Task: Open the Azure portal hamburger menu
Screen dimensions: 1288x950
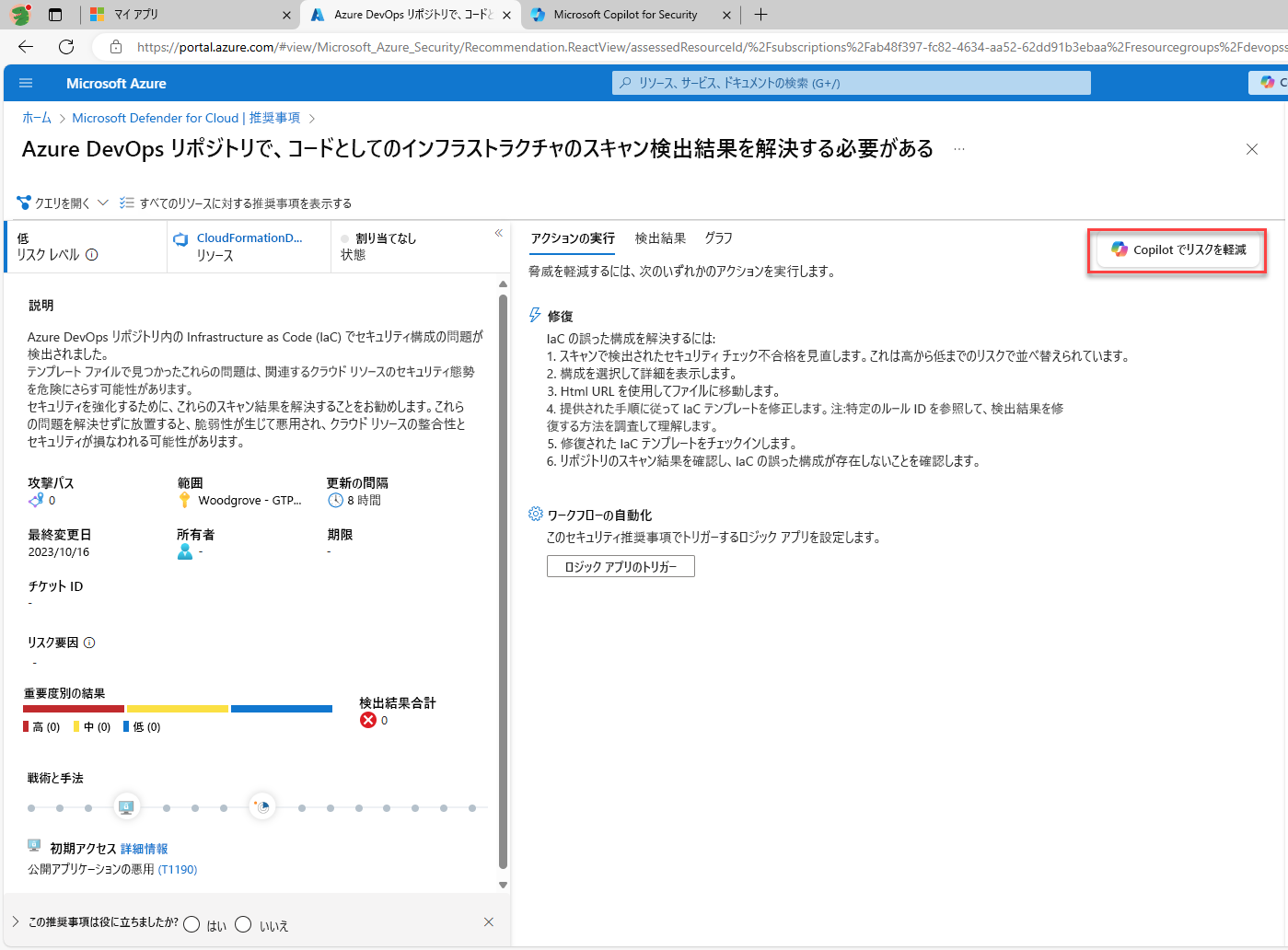Action: pos(26,83)
